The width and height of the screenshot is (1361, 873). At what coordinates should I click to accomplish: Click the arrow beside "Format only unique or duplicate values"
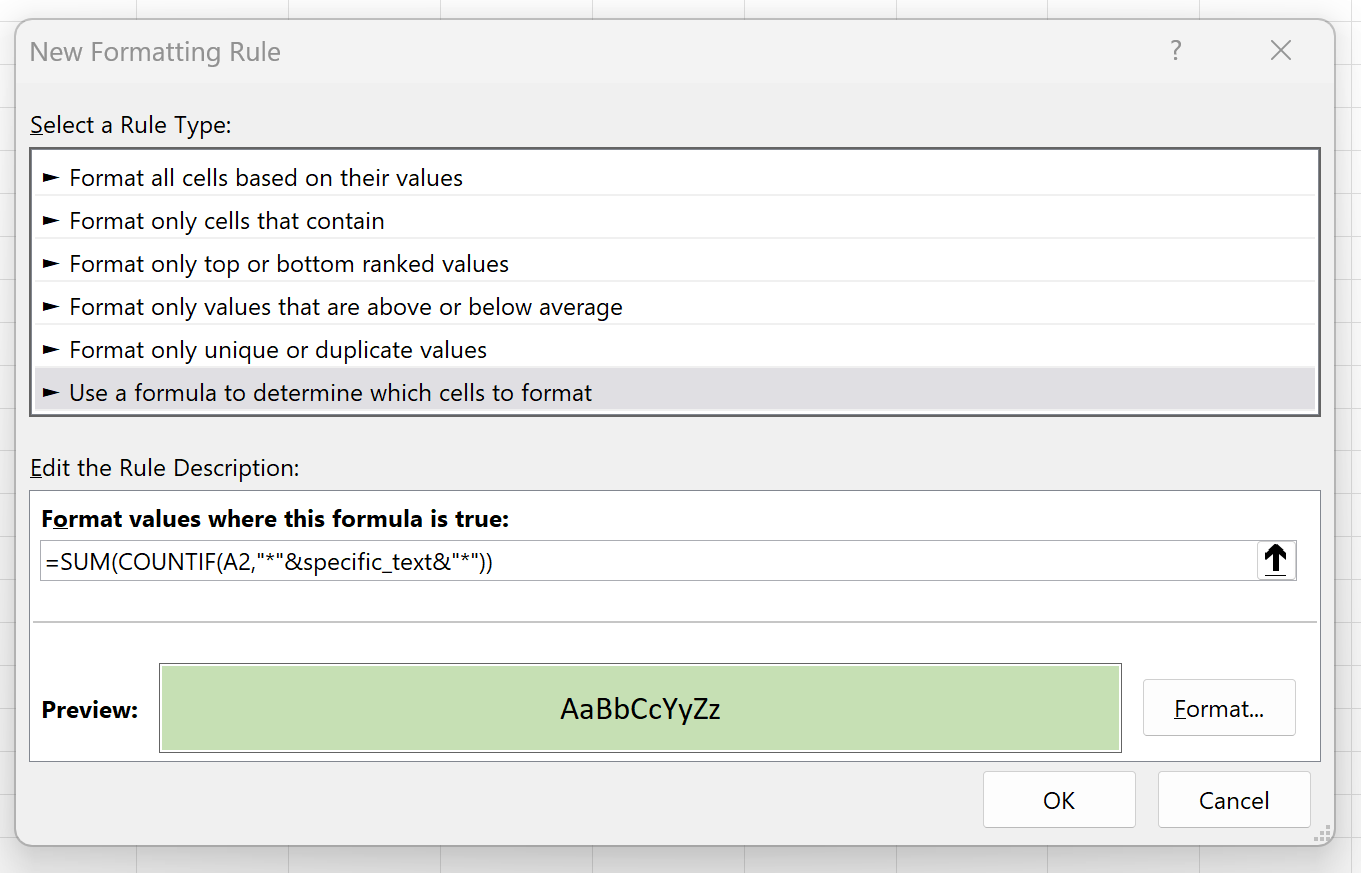pyautogui.click(x=50, y=349)
